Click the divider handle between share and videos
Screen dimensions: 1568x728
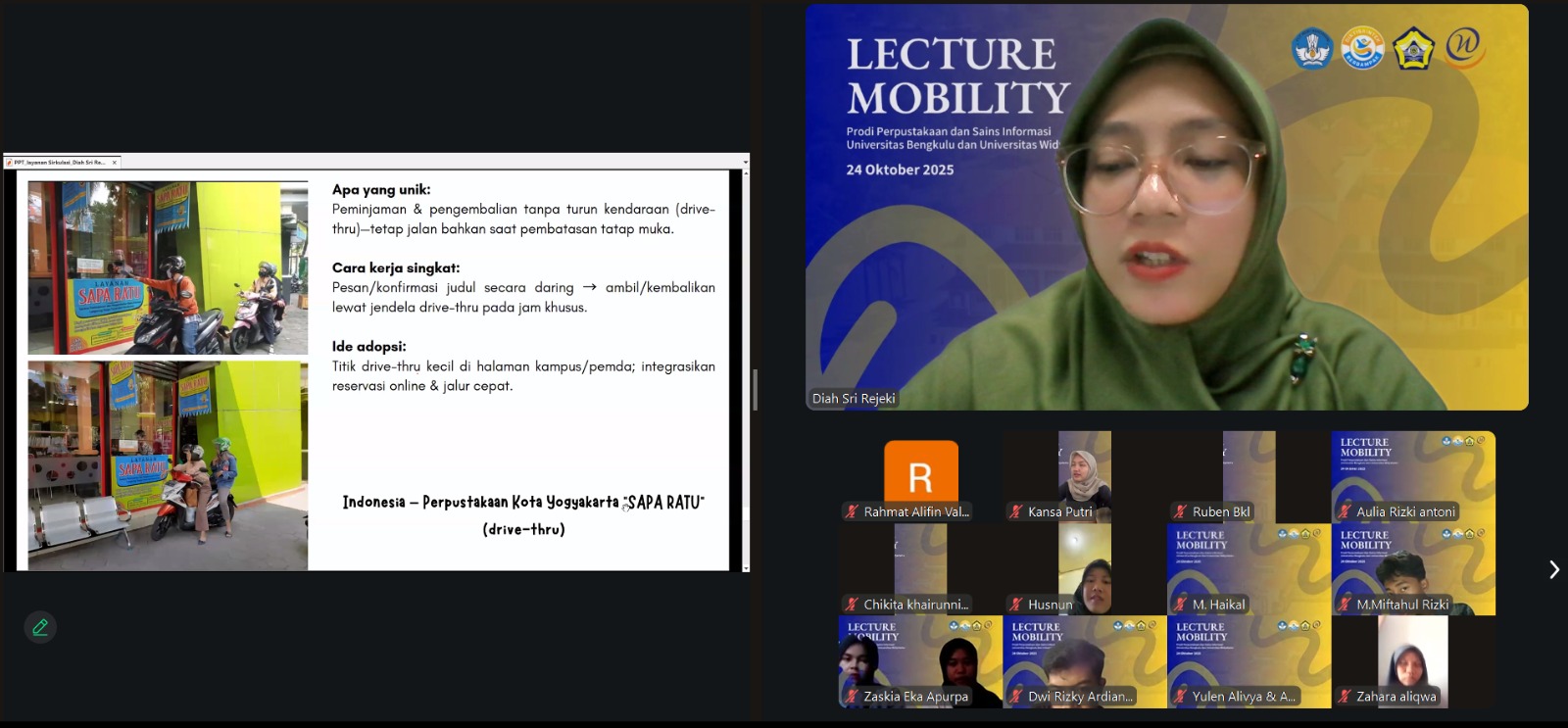pos(755,390)
